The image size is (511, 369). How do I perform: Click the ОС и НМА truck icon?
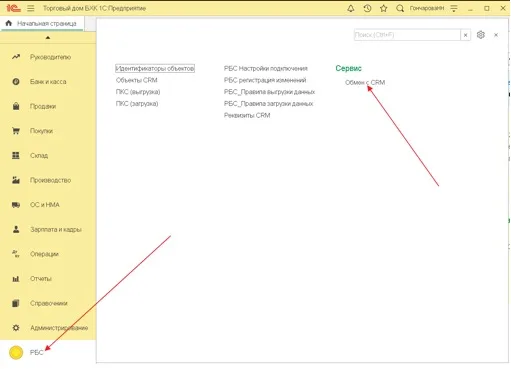pos(16,205)
